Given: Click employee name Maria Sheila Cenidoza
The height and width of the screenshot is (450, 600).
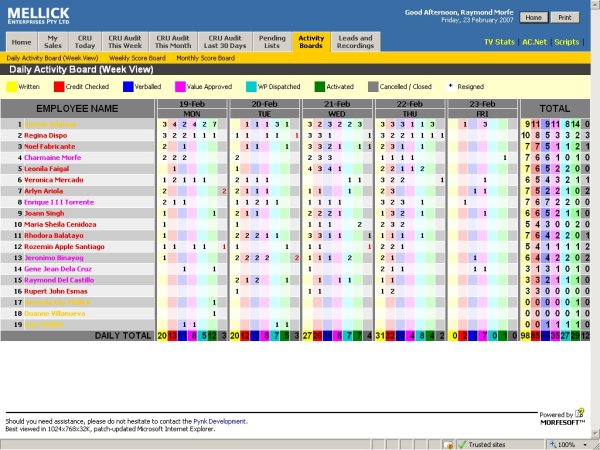Looking at the screenshot, I should point(60,224).
